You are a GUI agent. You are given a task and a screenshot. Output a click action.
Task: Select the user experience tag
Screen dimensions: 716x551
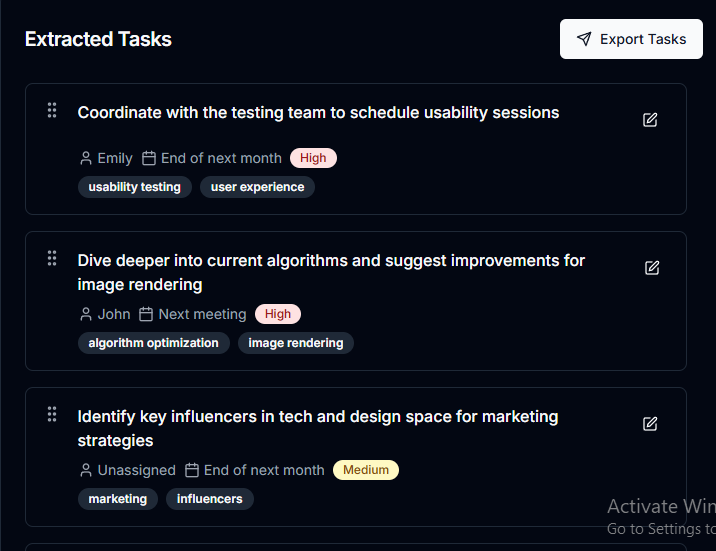click(257, 187)
